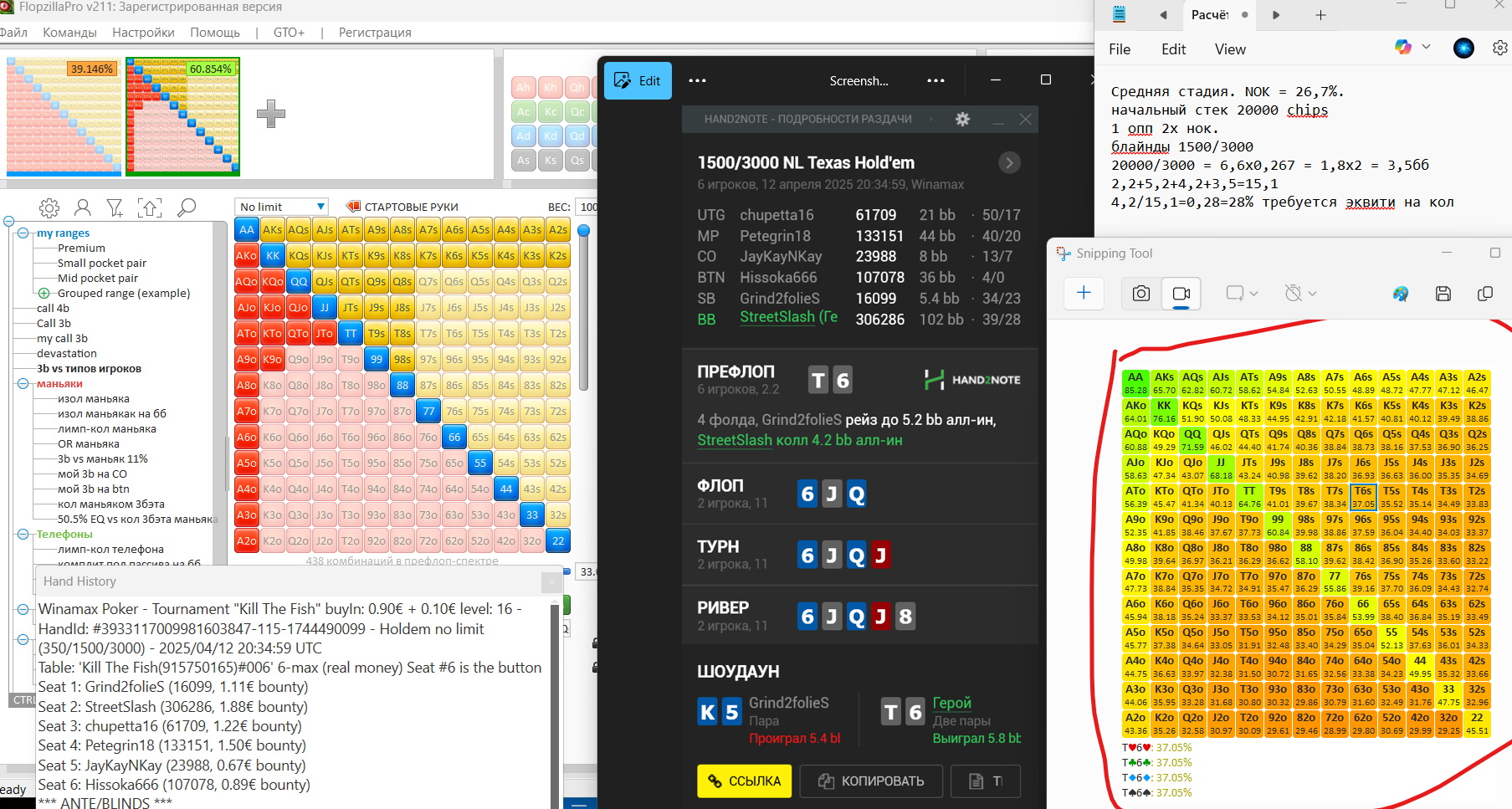The width and height of the screenshot is (1512, 809).
Task: Toggle the AA cell in the range matrix
Action: [246, 229]
